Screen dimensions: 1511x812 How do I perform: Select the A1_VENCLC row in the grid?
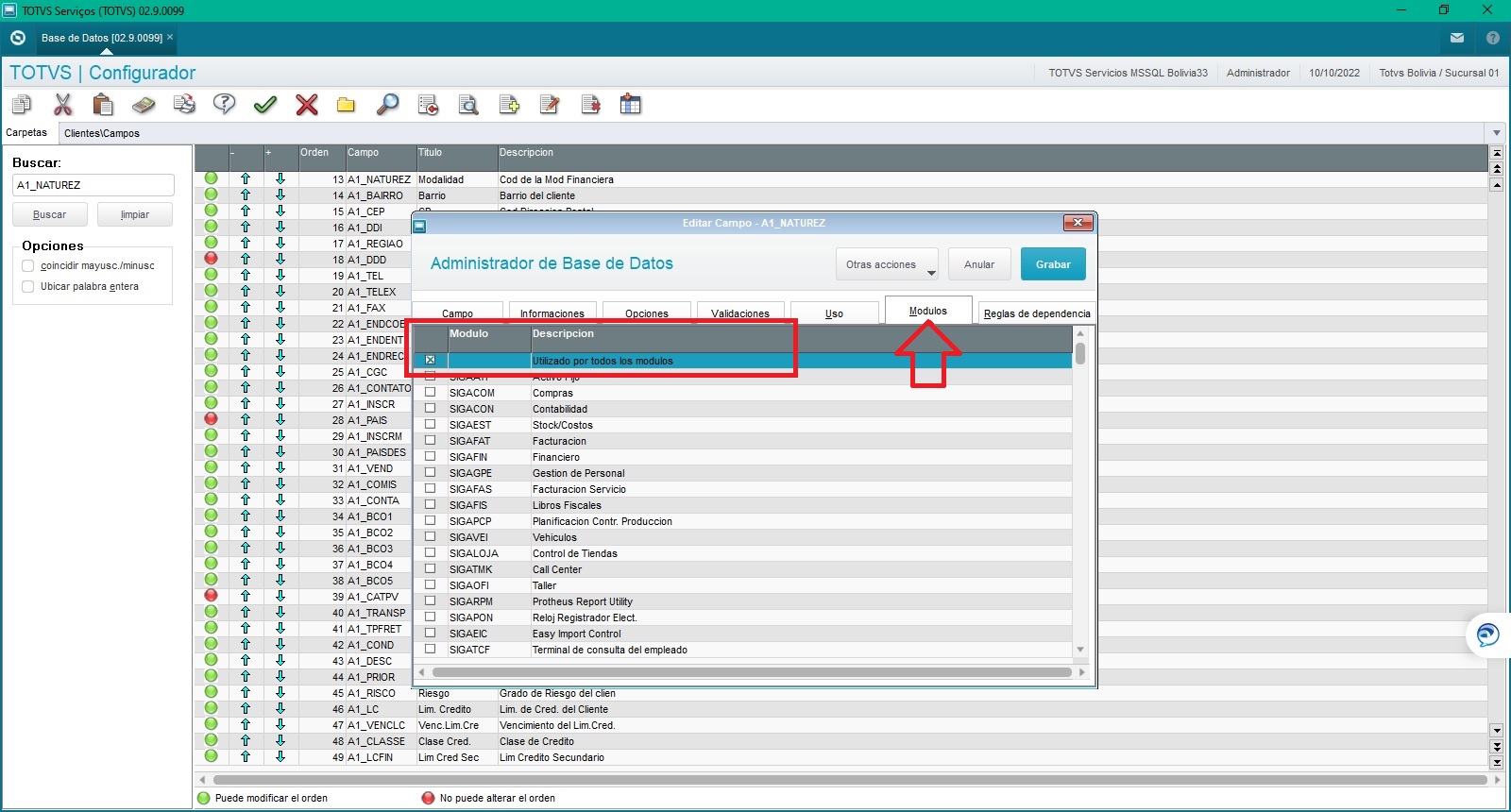[840, 725]
